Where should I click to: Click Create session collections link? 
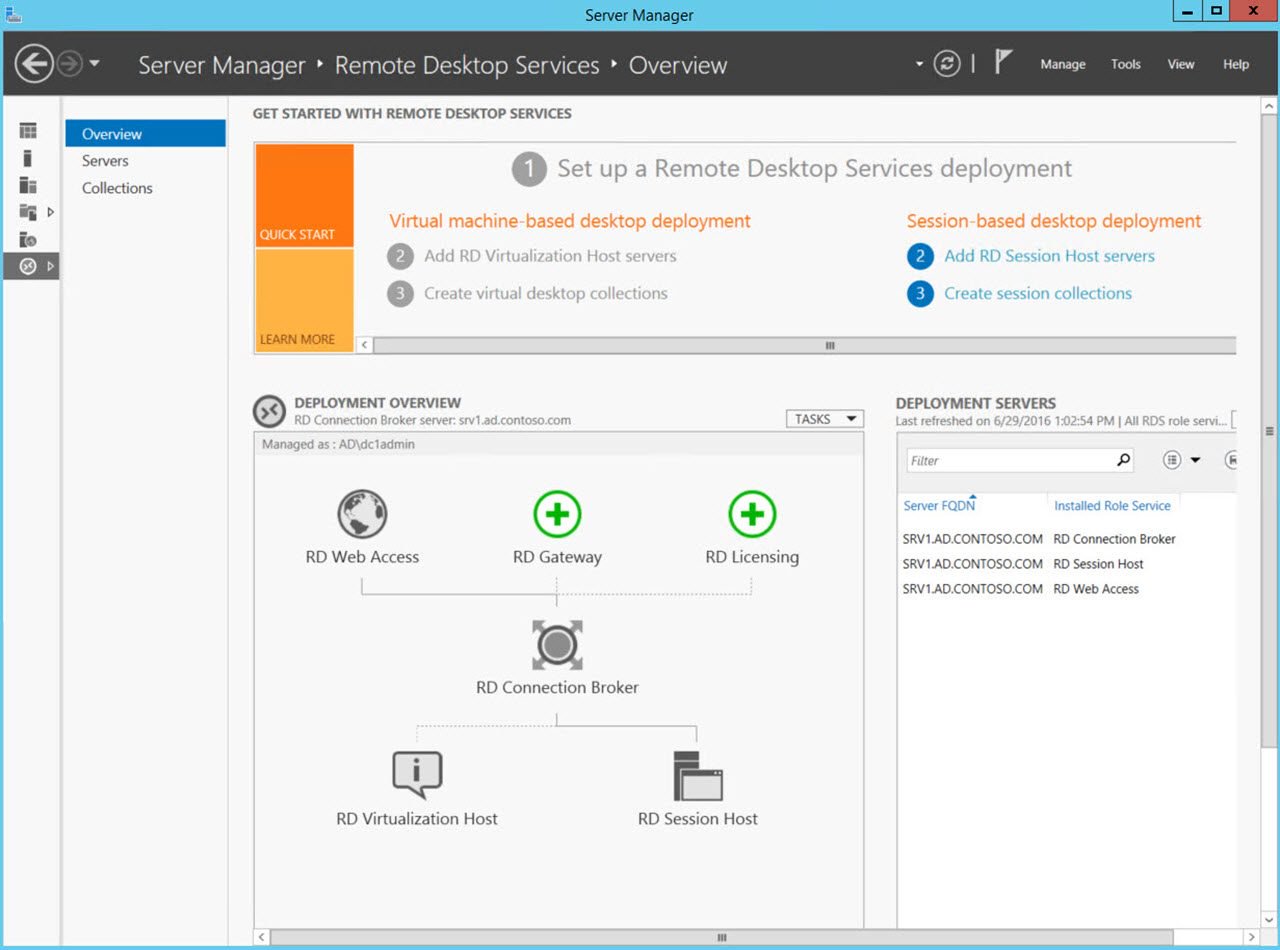[1038, 293]
